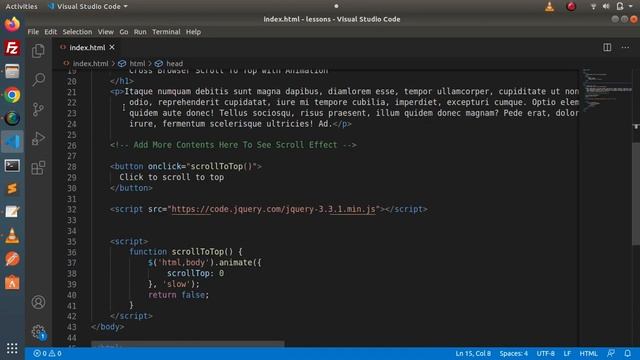
Task: Open network indicator in top bar
Action: click(x=593, y=6)
